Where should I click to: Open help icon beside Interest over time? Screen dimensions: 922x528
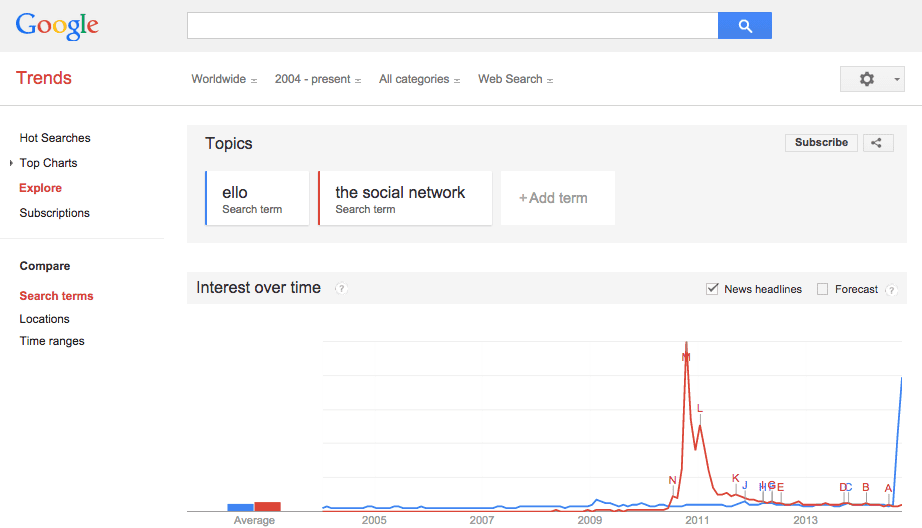click(341, 289)
